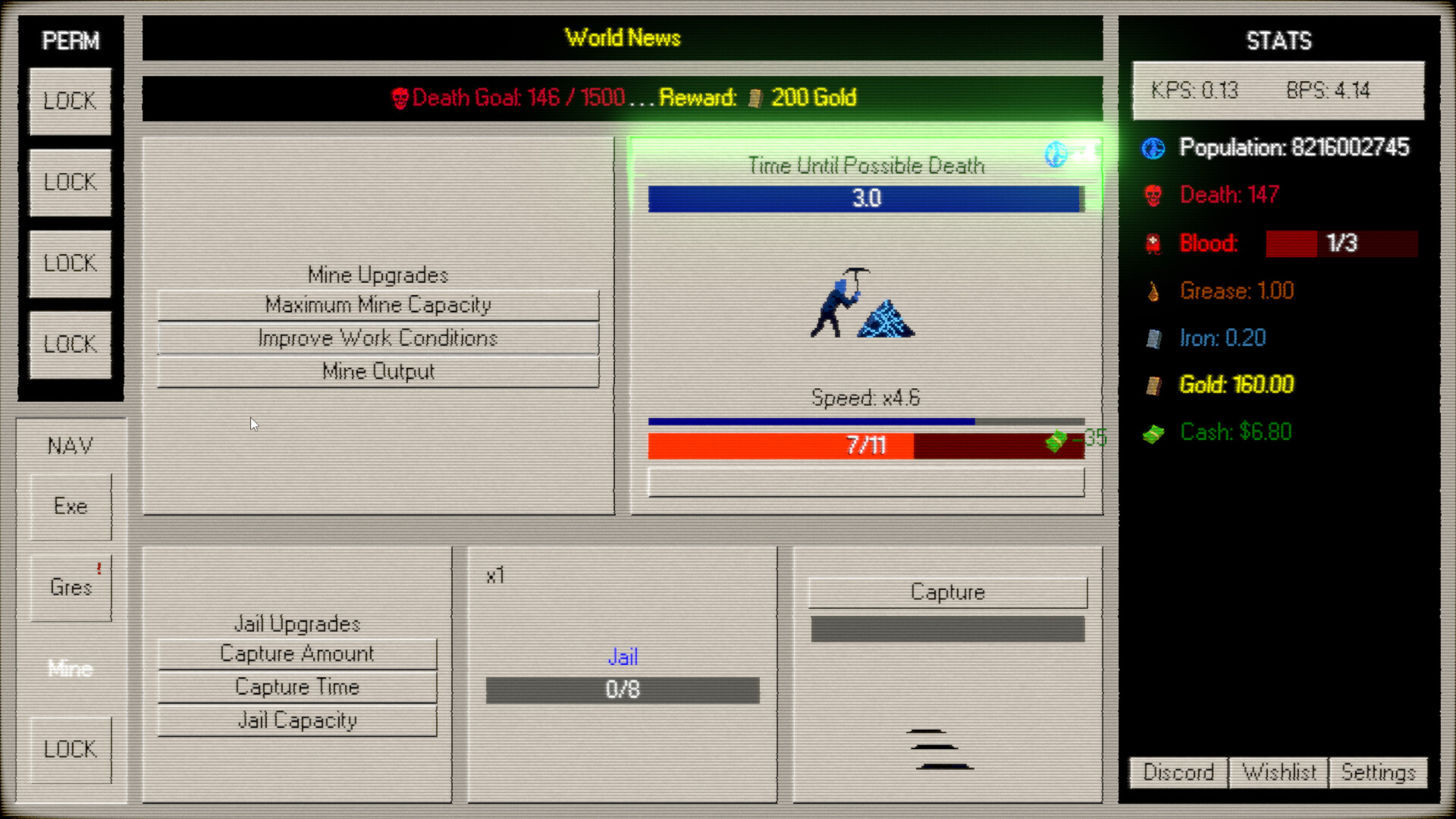Click the red skull Death icon
This screenshot has width=1456, height=819.
[1153, 196]
